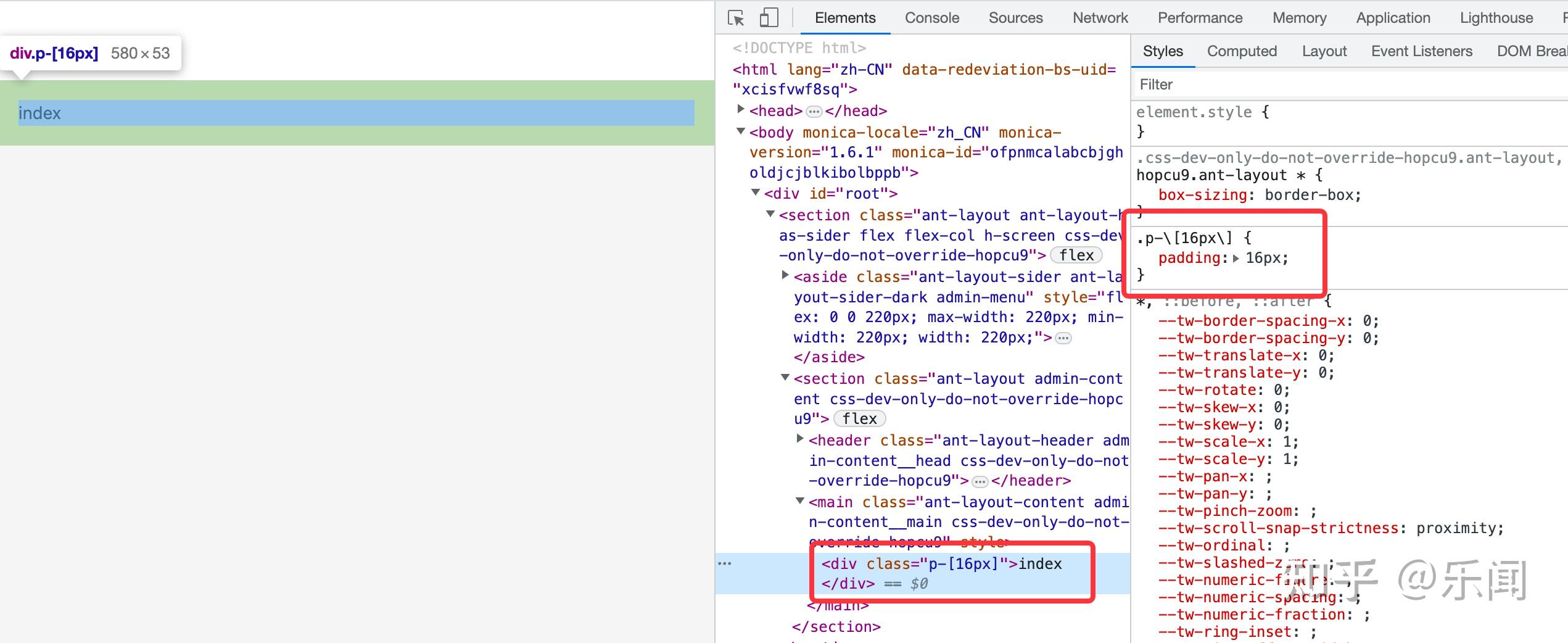Screen dimensions: 1568x643
Task: Click the ellipsis after the aside style attribute
Action: coord(1061,338)
